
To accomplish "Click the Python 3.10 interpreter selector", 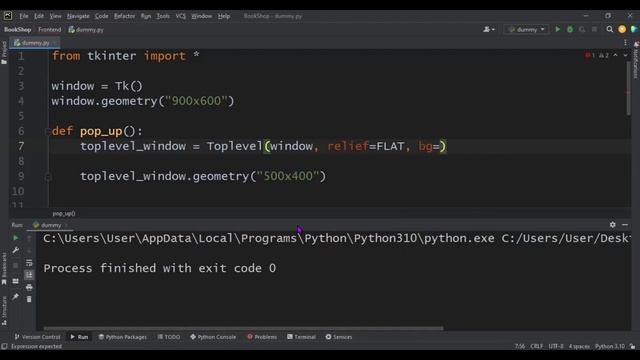I will click(610, 346).
